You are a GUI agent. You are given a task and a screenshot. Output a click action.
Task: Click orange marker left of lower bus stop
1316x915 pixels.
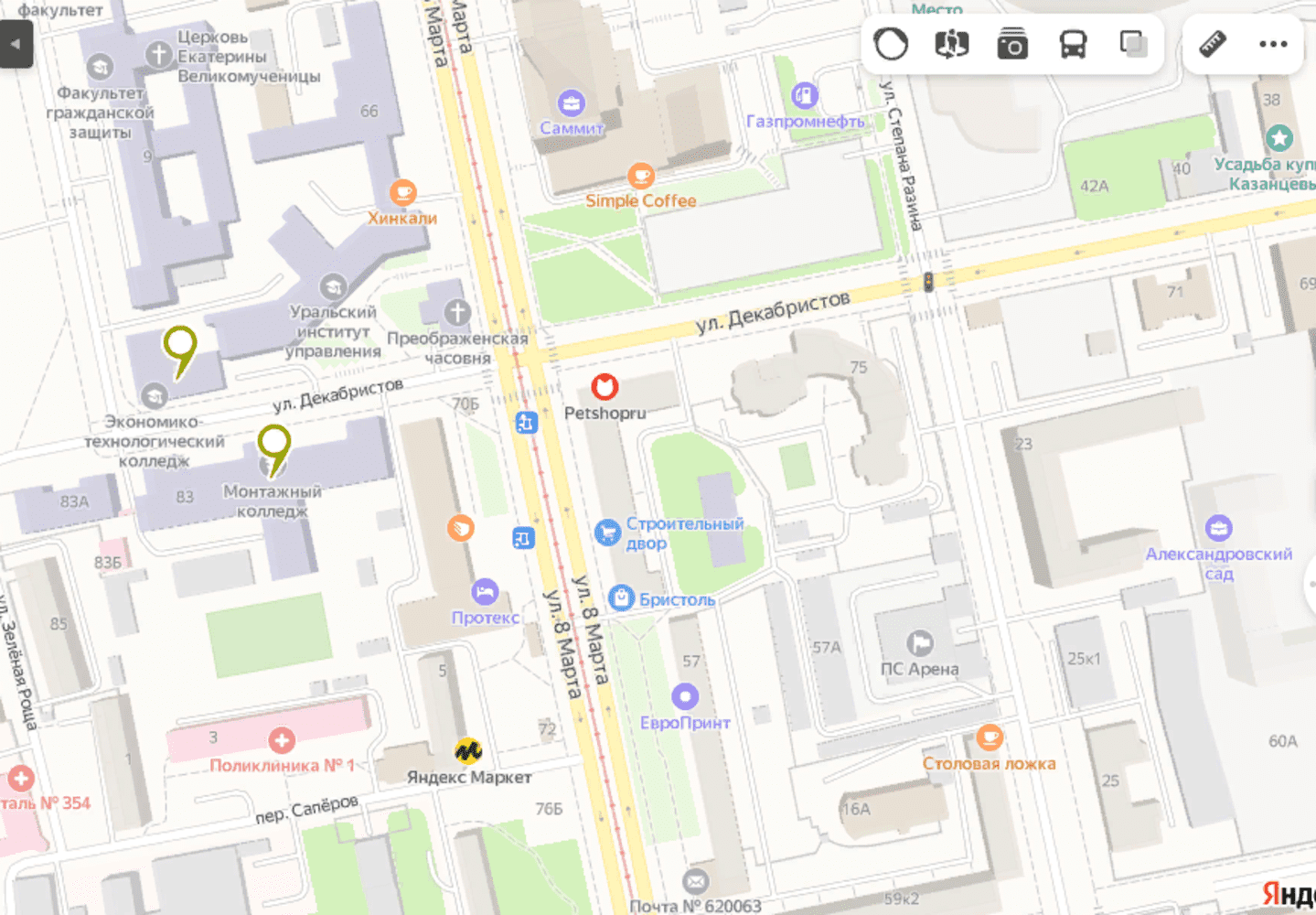point(461,527)
